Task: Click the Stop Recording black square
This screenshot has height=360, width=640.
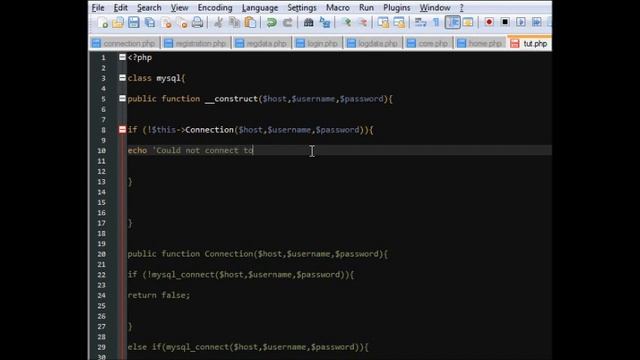Action: click(505, 22)
